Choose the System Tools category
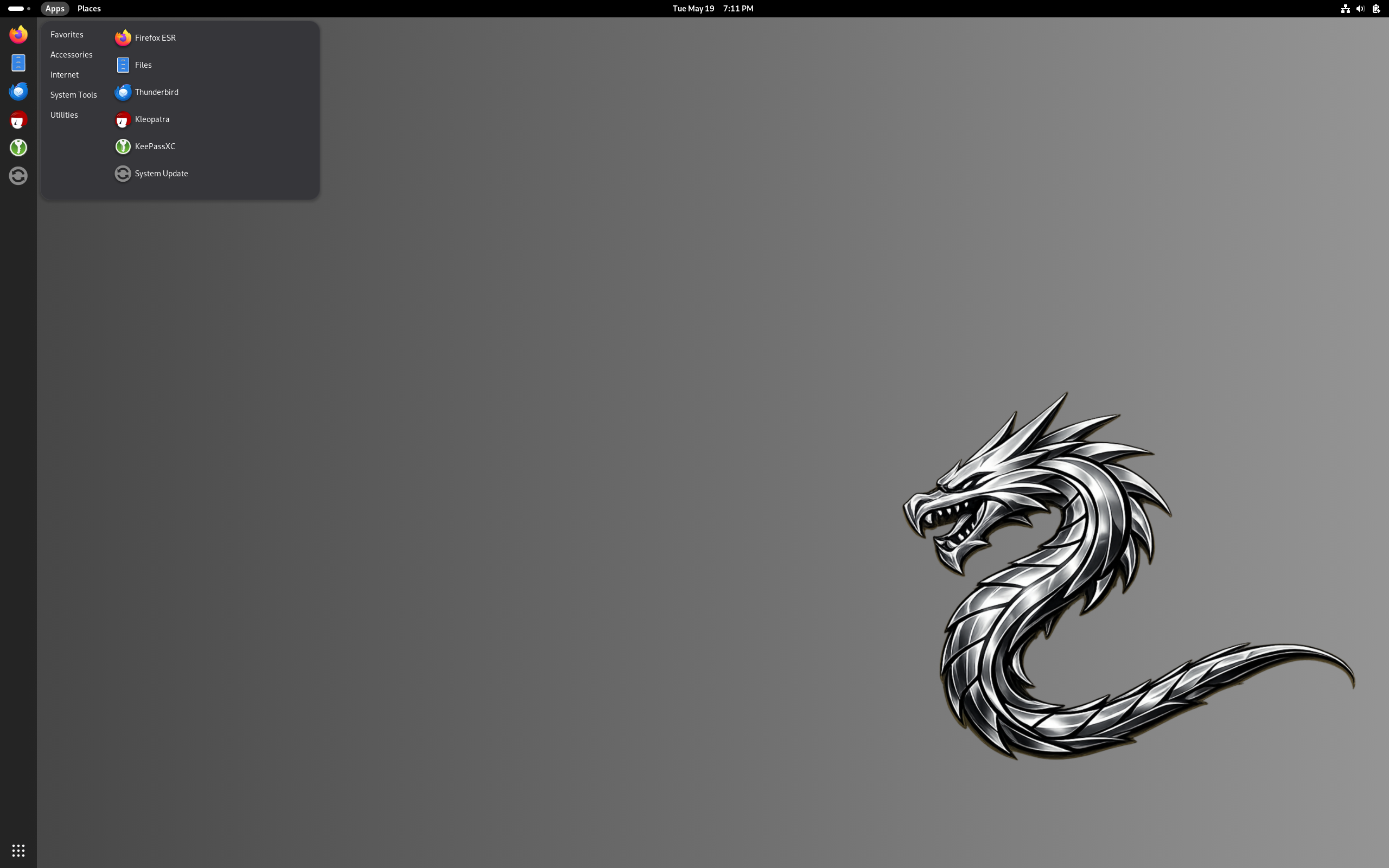The image size is (1389, 868). point(73,95)
